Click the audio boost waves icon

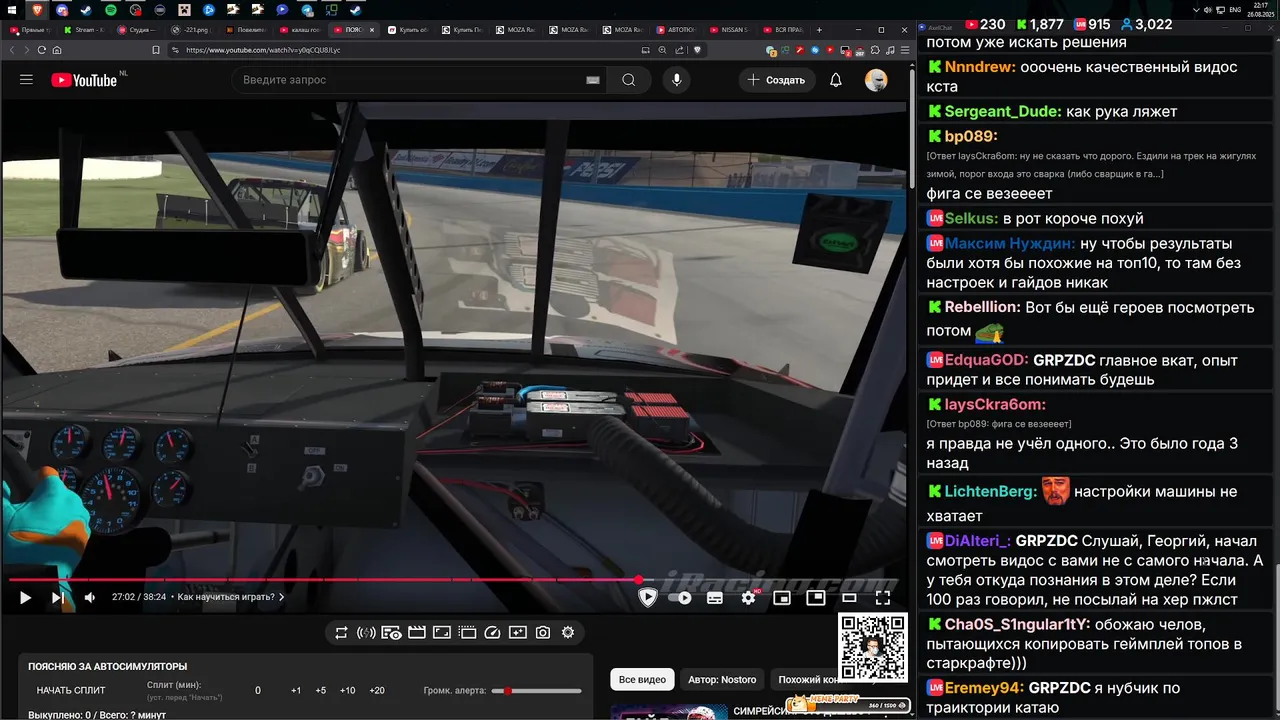click(366, 632)
